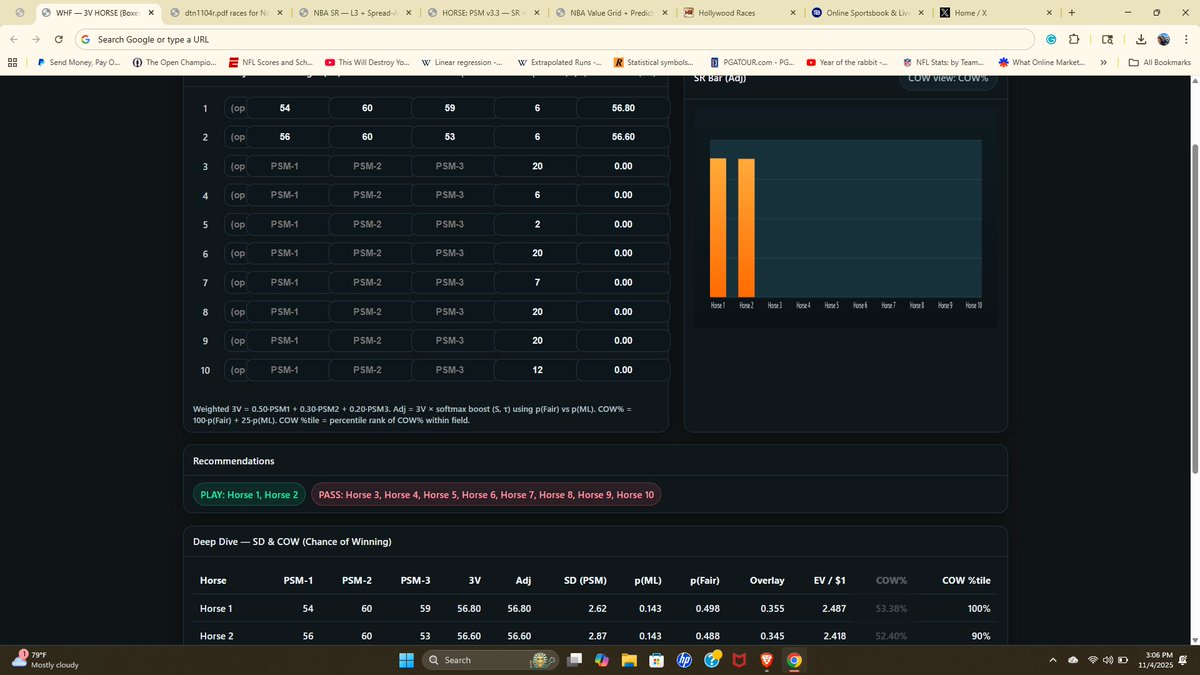Viewport: 1200px width, 675px height.
Task: Click the browser profile avatar icon
Action: point(1163,38)
